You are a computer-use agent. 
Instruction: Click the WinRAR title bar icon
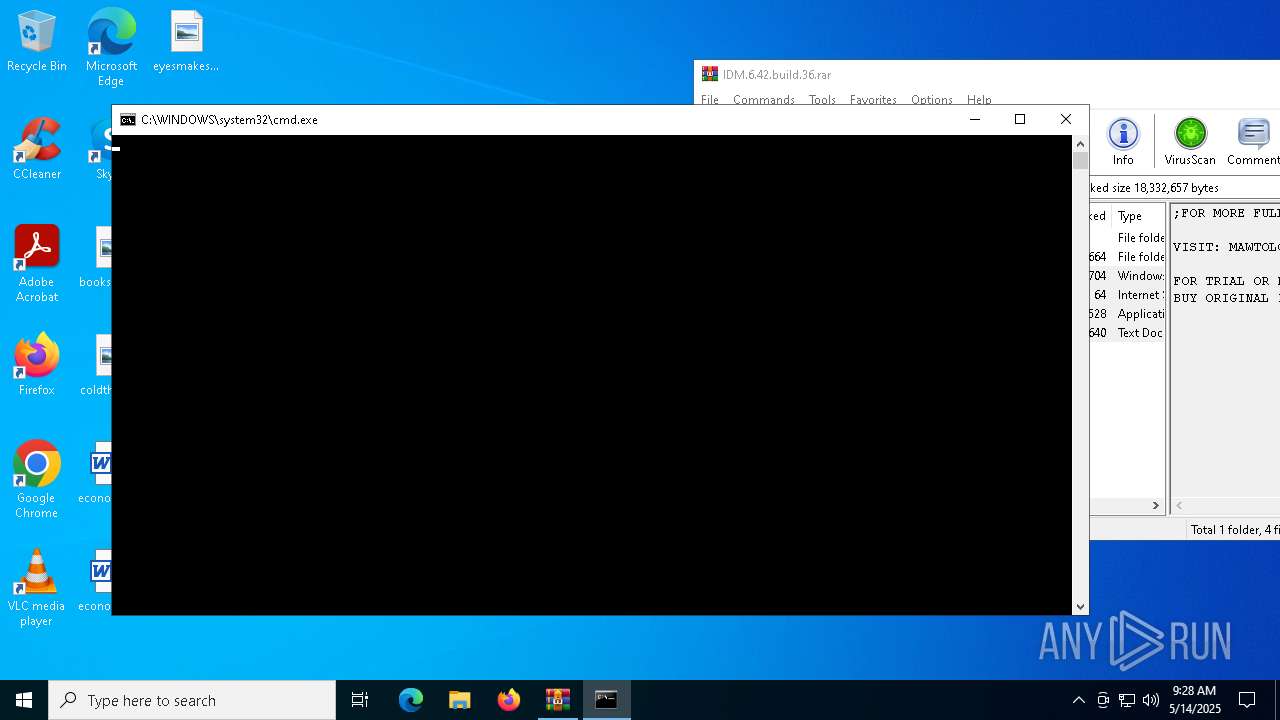[710, 74]
